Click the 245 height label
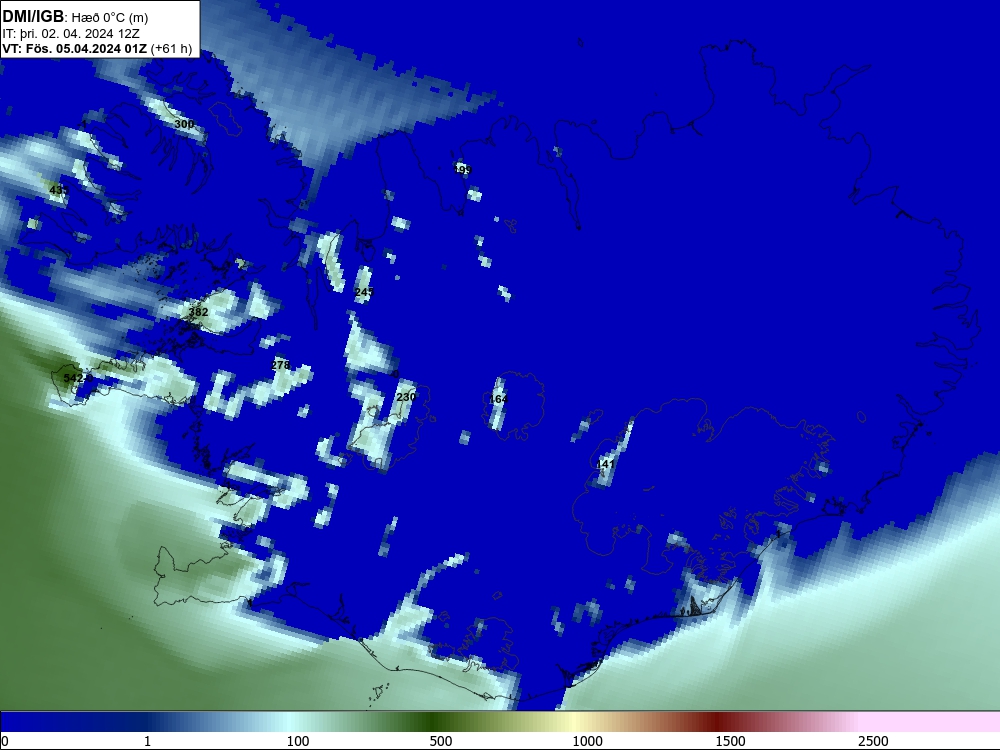This screenshot has height=750, width=1000. (x=364, y=291)
